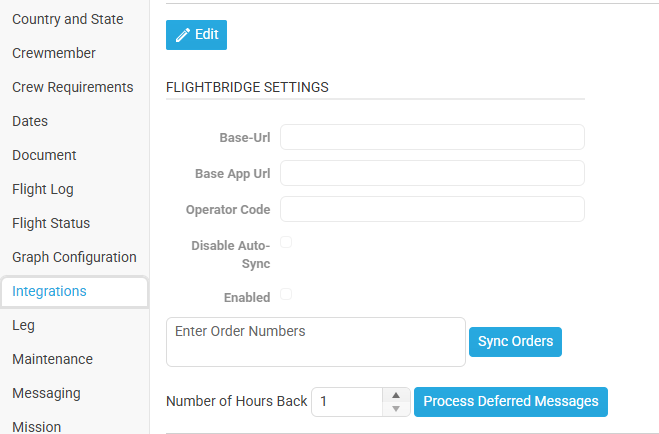Navigate to Maintenance in sidebar
The image size is (659, 434).
coord(52,359)
